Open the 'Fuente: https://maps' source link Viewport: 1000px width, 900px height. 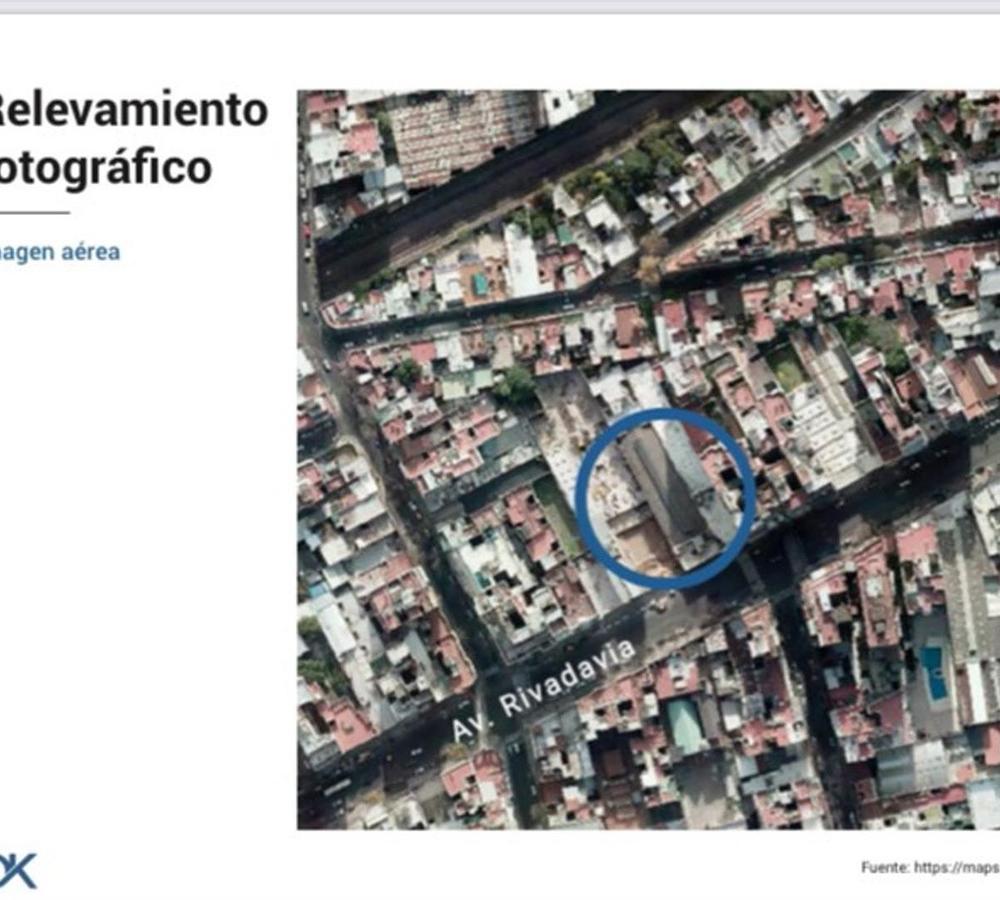[x=930, y=867]
